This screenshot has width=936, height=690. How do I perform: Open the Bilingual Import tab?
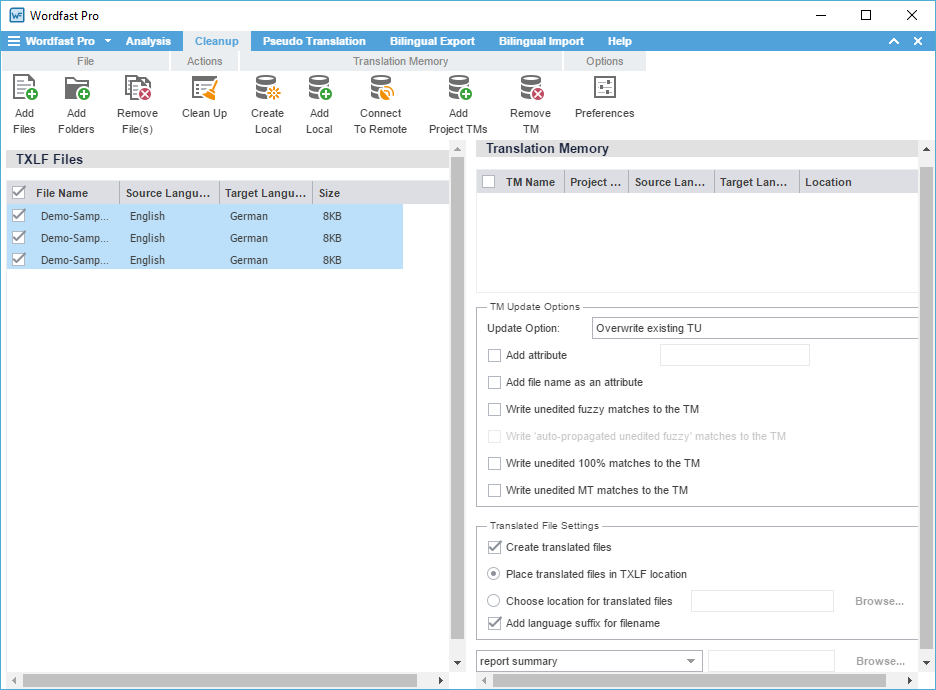pyautogui.click(x=541, y=41)
